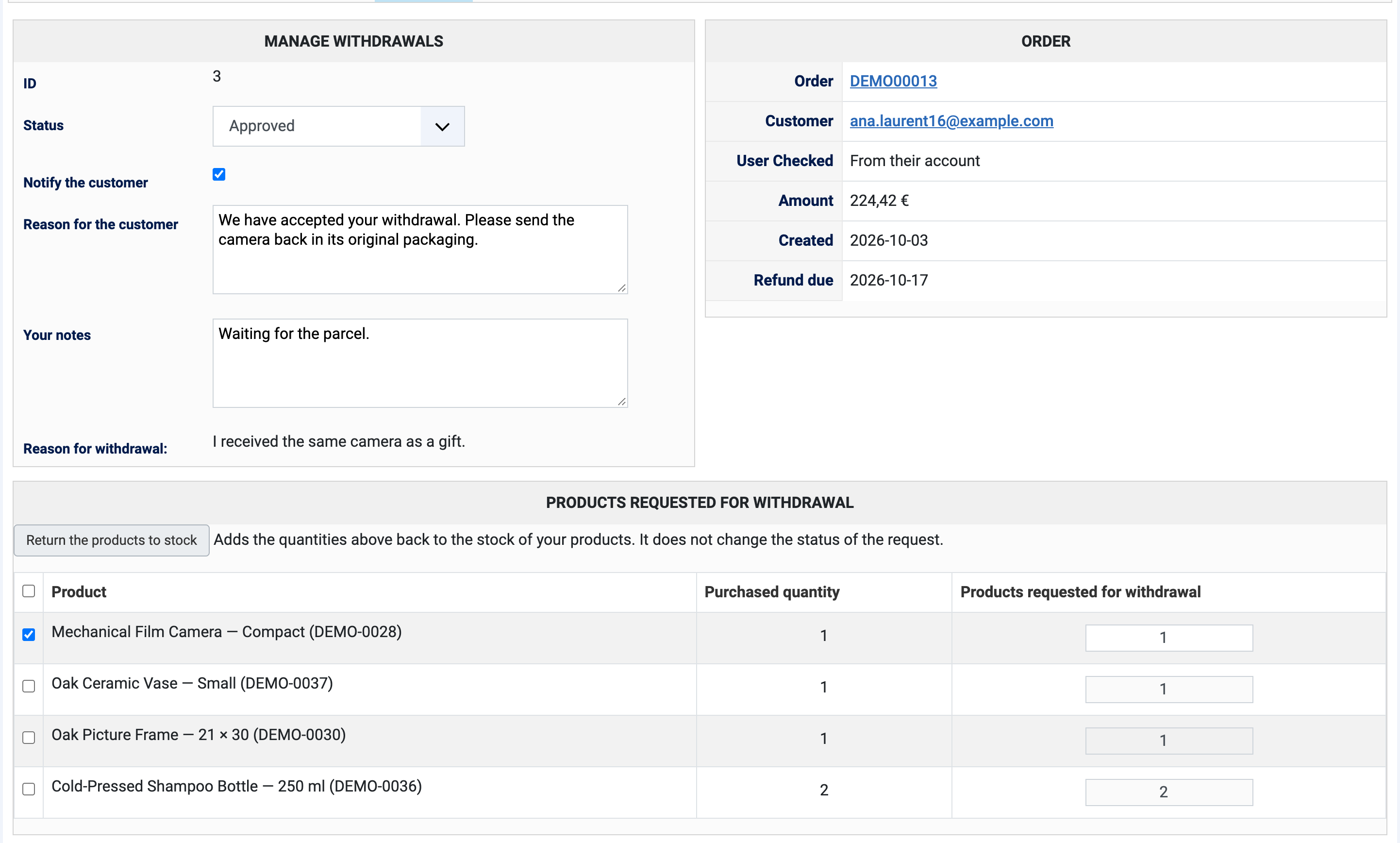Click the text I received the same camera as a gift
Image resolution: width=1400 pixels, height=843 pixels.
(339, 441)
